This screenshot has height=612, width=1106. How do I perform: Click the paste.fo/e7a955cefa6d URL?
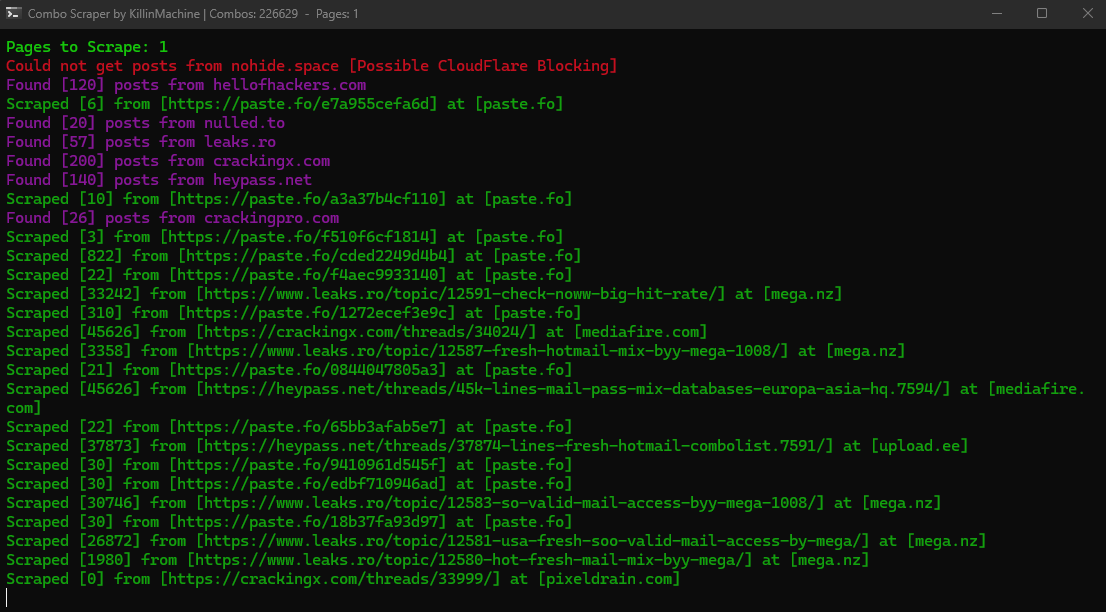pyautogui.click(x=298, y=104)
